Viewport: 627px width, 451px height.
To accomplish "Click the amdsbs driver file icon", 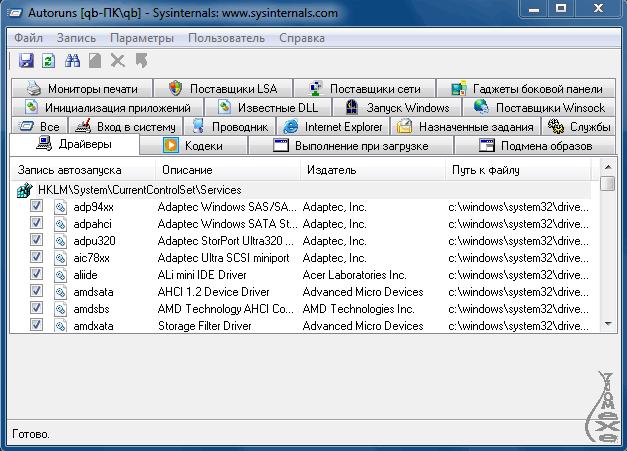I will tap(60, 309).
